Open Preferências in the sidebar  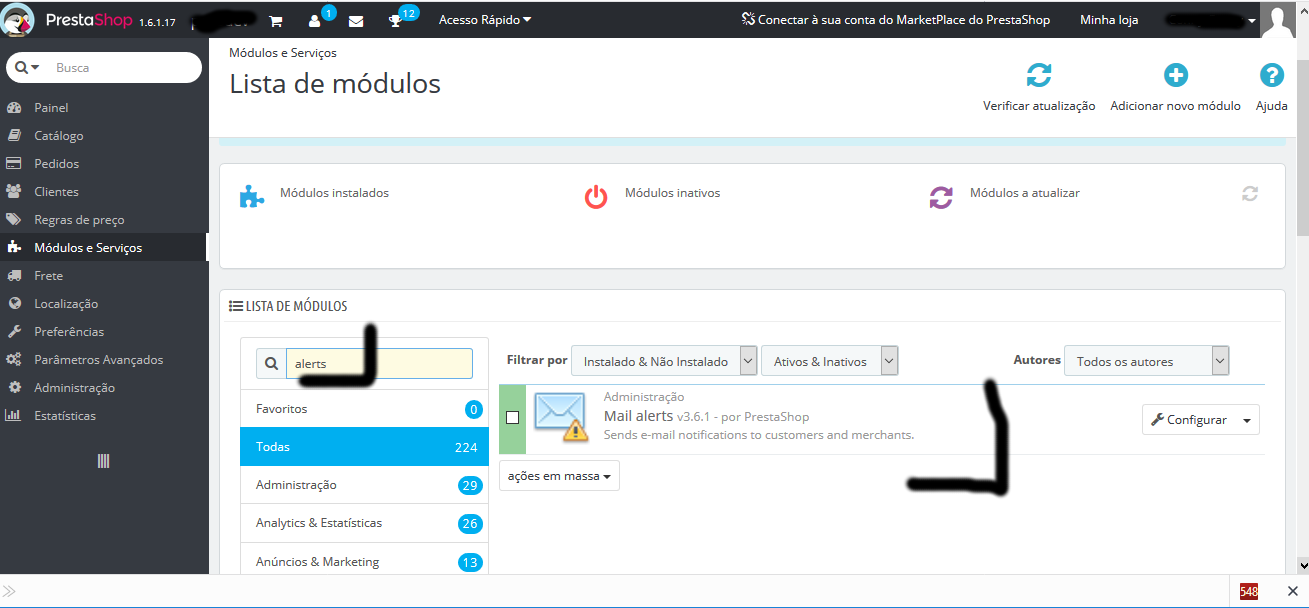[104, 332]
